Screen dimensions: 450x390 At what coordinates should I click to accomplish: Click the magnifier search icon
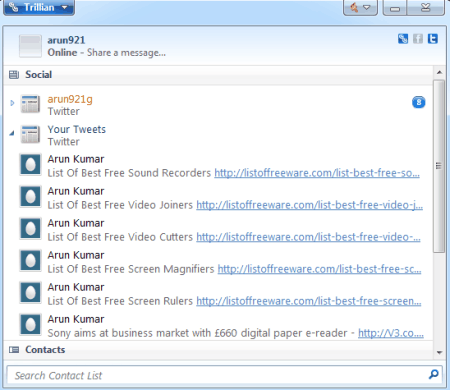point(434,374)
